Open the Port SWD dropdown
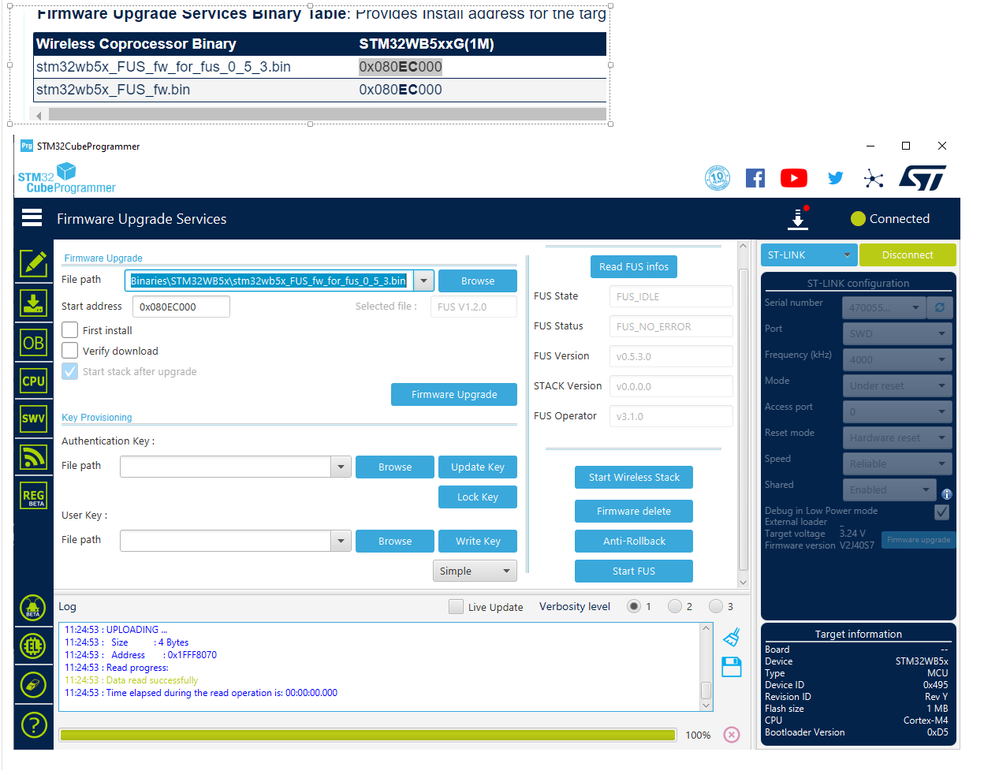999x770 pixels. tap(897, 334)
